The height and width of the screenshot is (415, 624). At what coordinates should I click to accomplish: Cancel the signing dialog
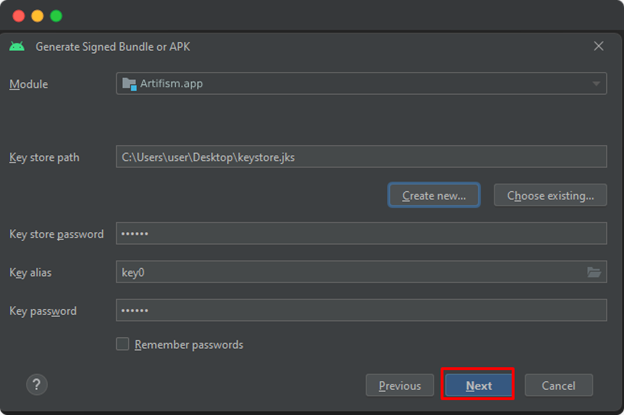[x=558, y=385]
